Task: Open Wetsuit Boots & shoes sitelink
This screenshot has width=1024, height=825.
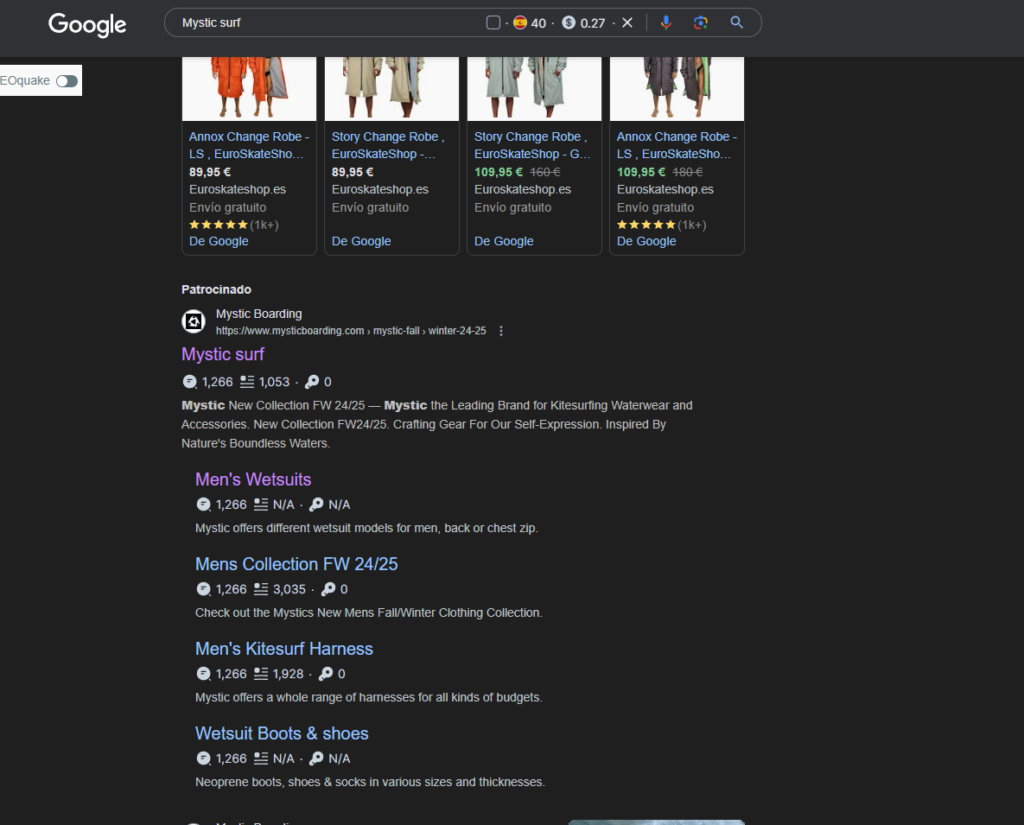Action: [282, 733]
